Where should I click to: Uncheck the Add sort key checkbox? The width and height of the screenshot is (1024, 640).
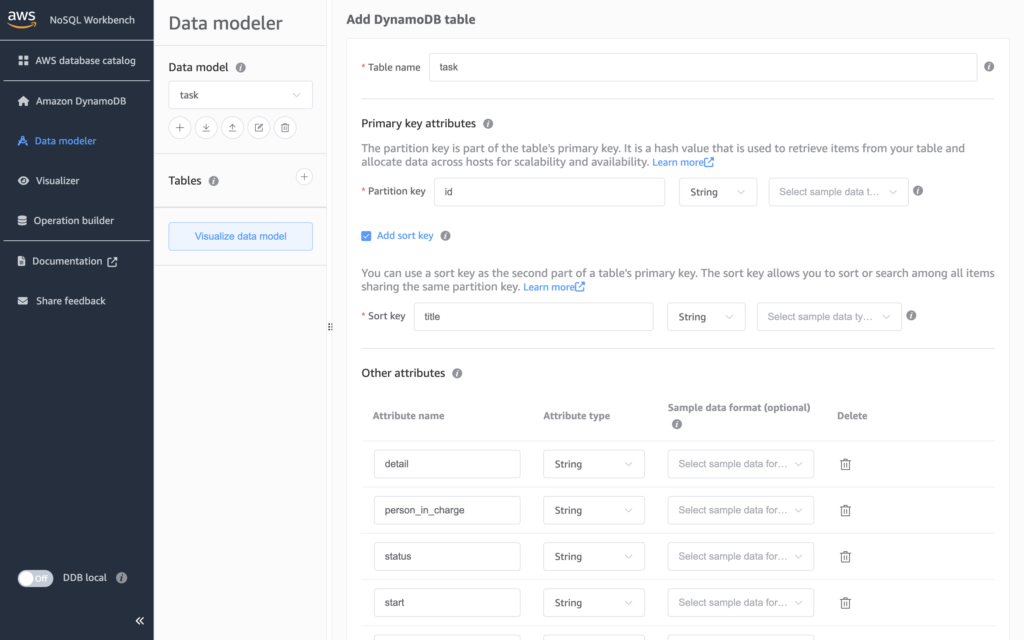369,237
